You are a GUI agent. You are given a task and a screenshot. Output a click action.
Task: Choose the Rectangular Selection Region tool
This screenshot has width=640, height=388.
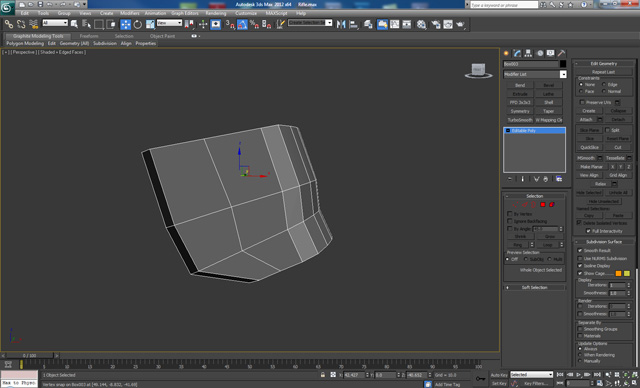point(98,24)
